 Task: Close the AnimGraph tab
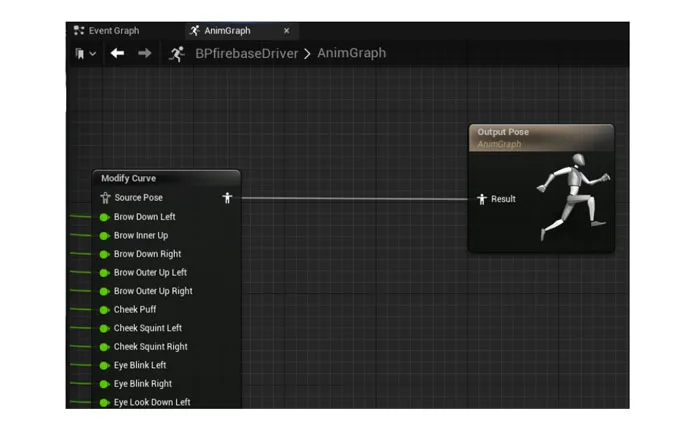pyautogui.click(x=287, y=31)
